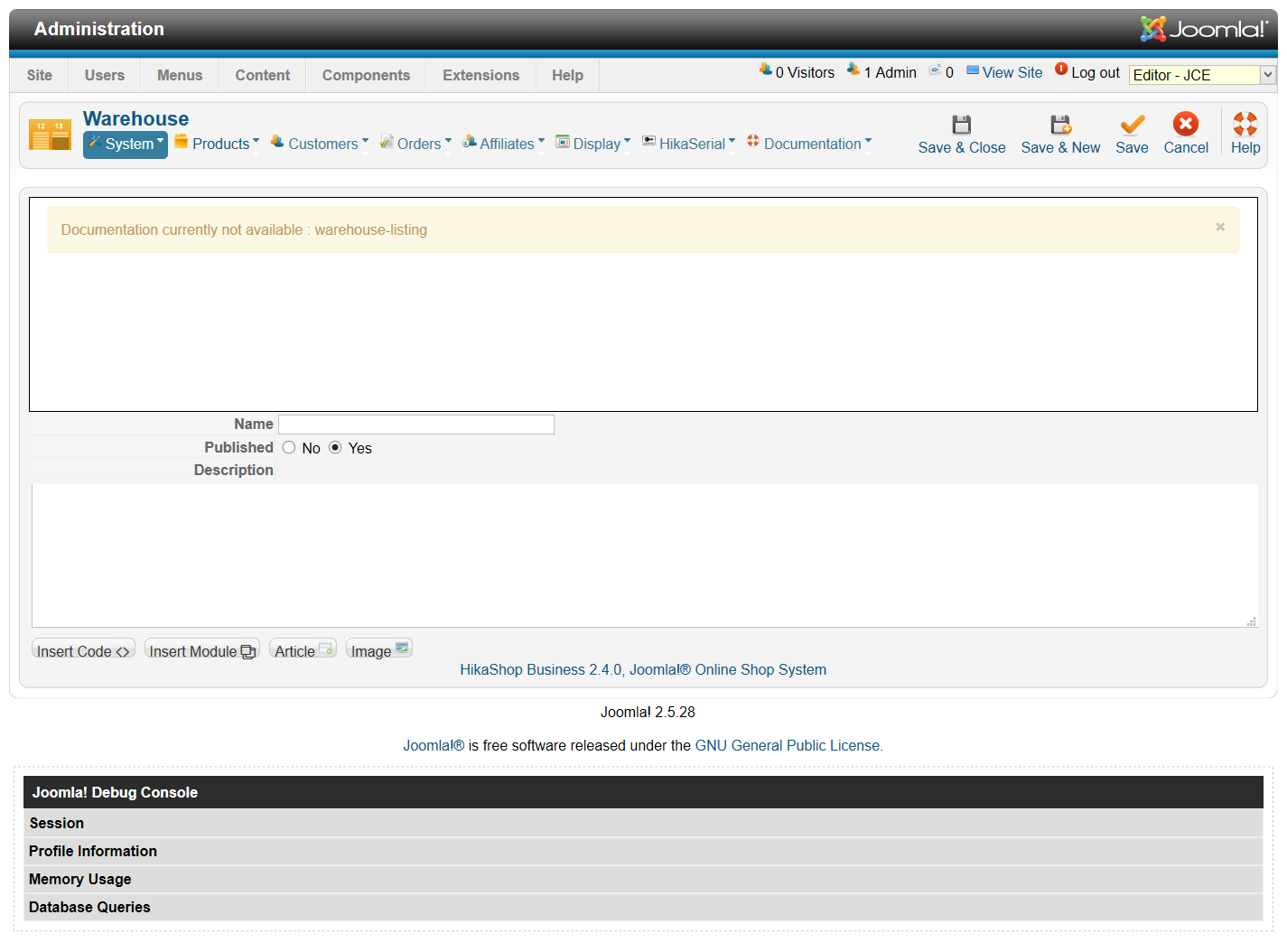The height and width of the screenshot is (952, 1287).
Task: Click the Admin user icon
Action: [853, 70]
